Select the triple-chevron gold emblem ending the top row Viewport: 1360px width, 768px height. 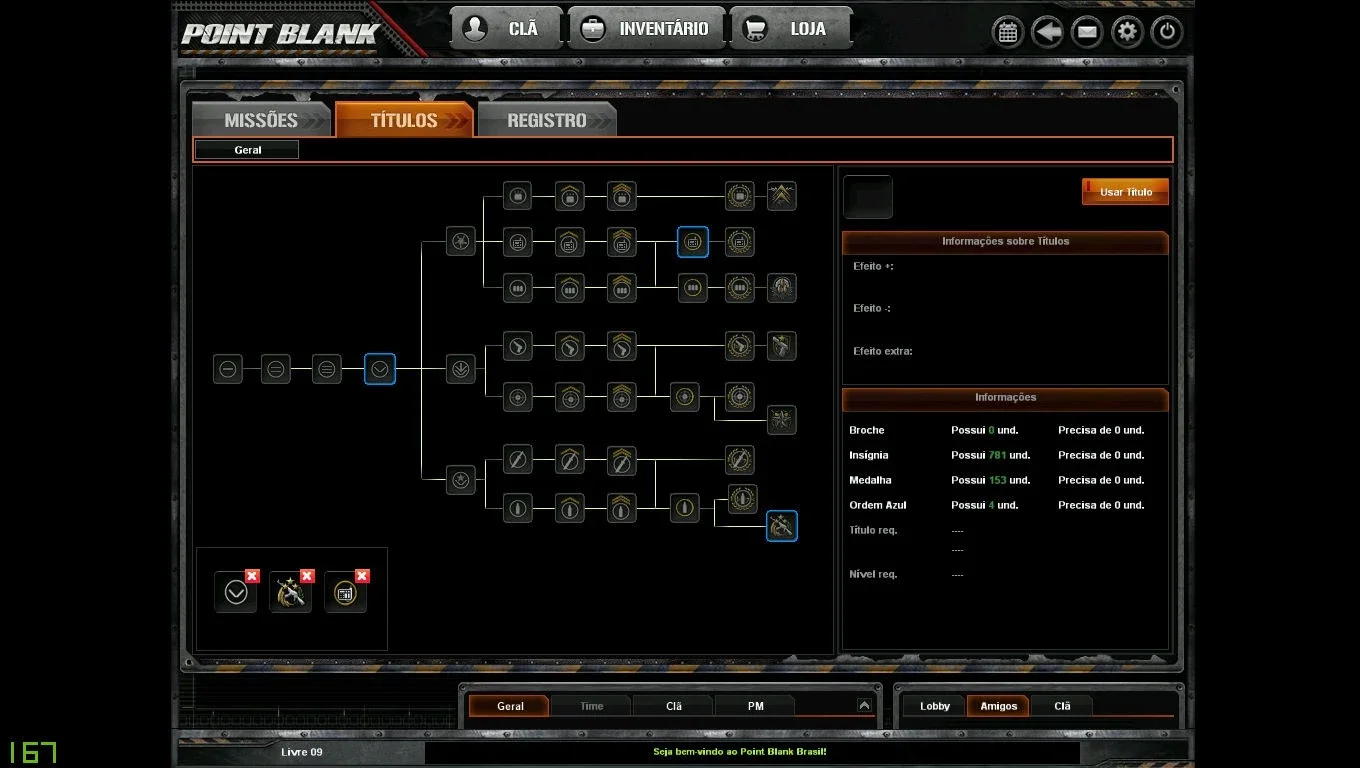782,196
